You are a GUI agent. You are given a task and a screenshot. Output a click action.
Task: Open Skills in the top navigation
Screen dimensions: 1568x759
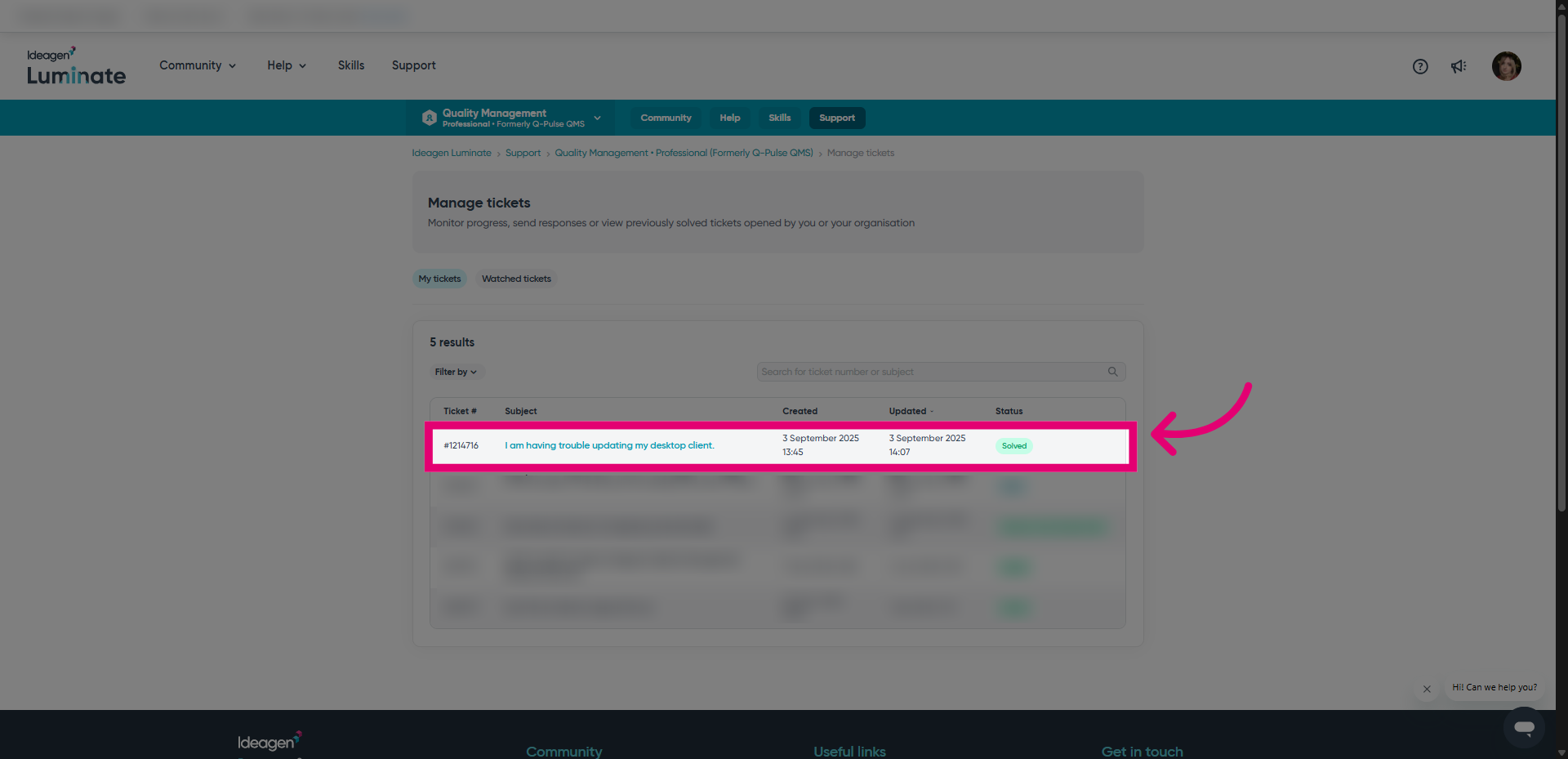pos(351,65)
